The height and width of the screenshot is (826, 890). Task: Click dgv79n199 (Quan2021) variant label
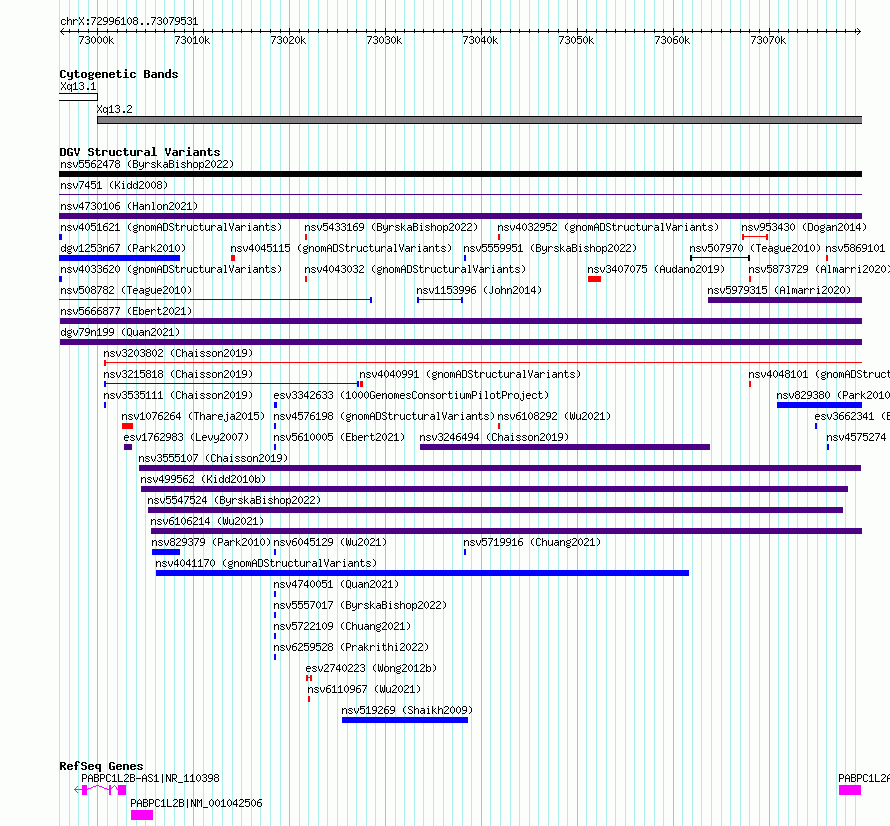click(x=120, y=332)
